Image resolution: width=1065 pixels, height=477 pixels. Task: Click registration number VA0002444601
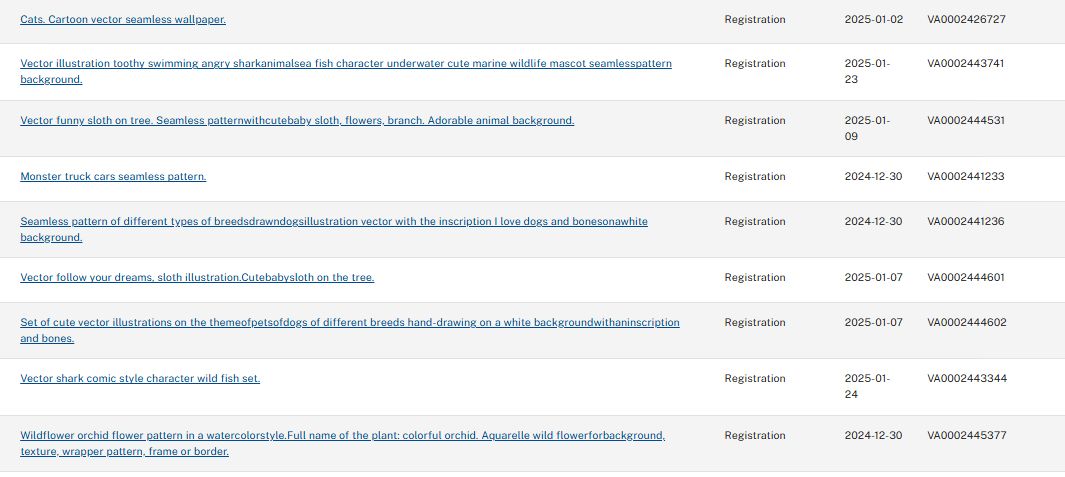coord(965,277)
